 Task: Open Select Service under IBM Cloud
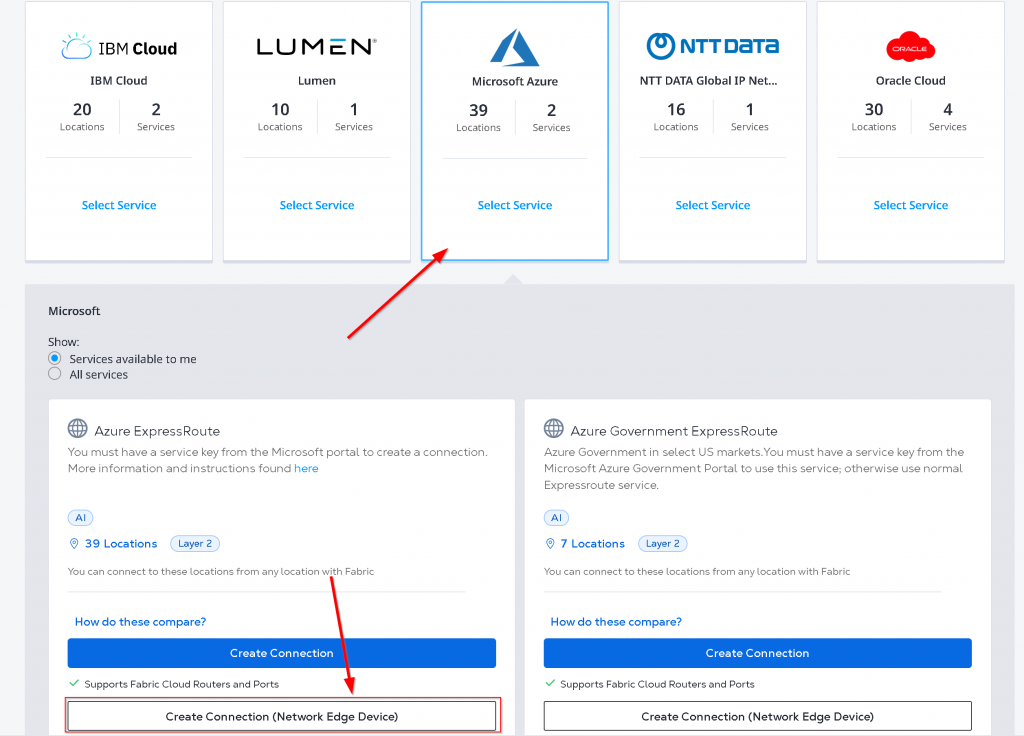point(119,205)
